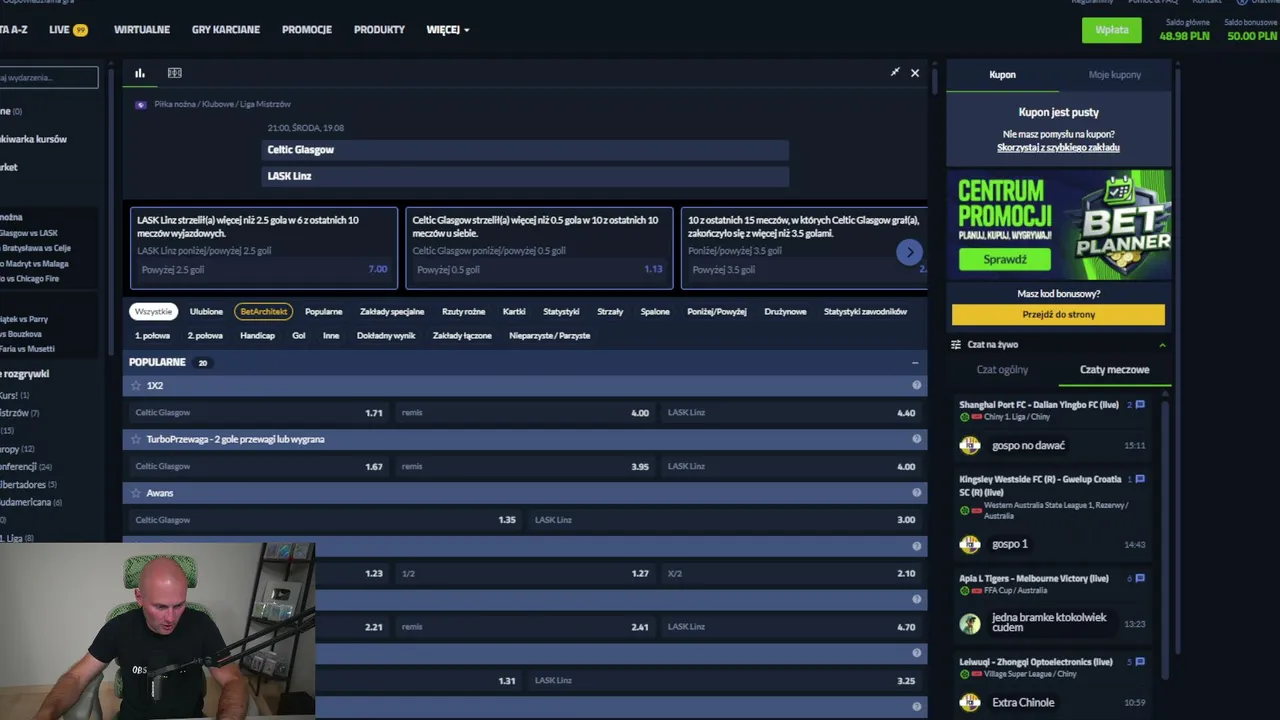Select LASK Linz to advance at 3.00
Image resolution: width=1280 pixels, height=720 pixels.
coord(725,520)
